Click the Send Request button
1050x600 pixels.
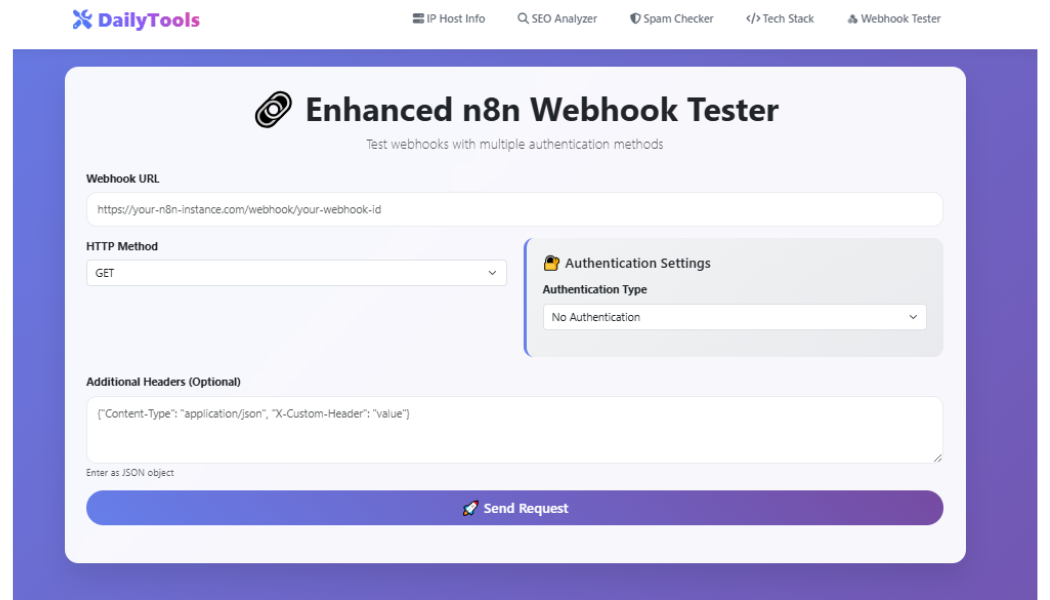514,508
